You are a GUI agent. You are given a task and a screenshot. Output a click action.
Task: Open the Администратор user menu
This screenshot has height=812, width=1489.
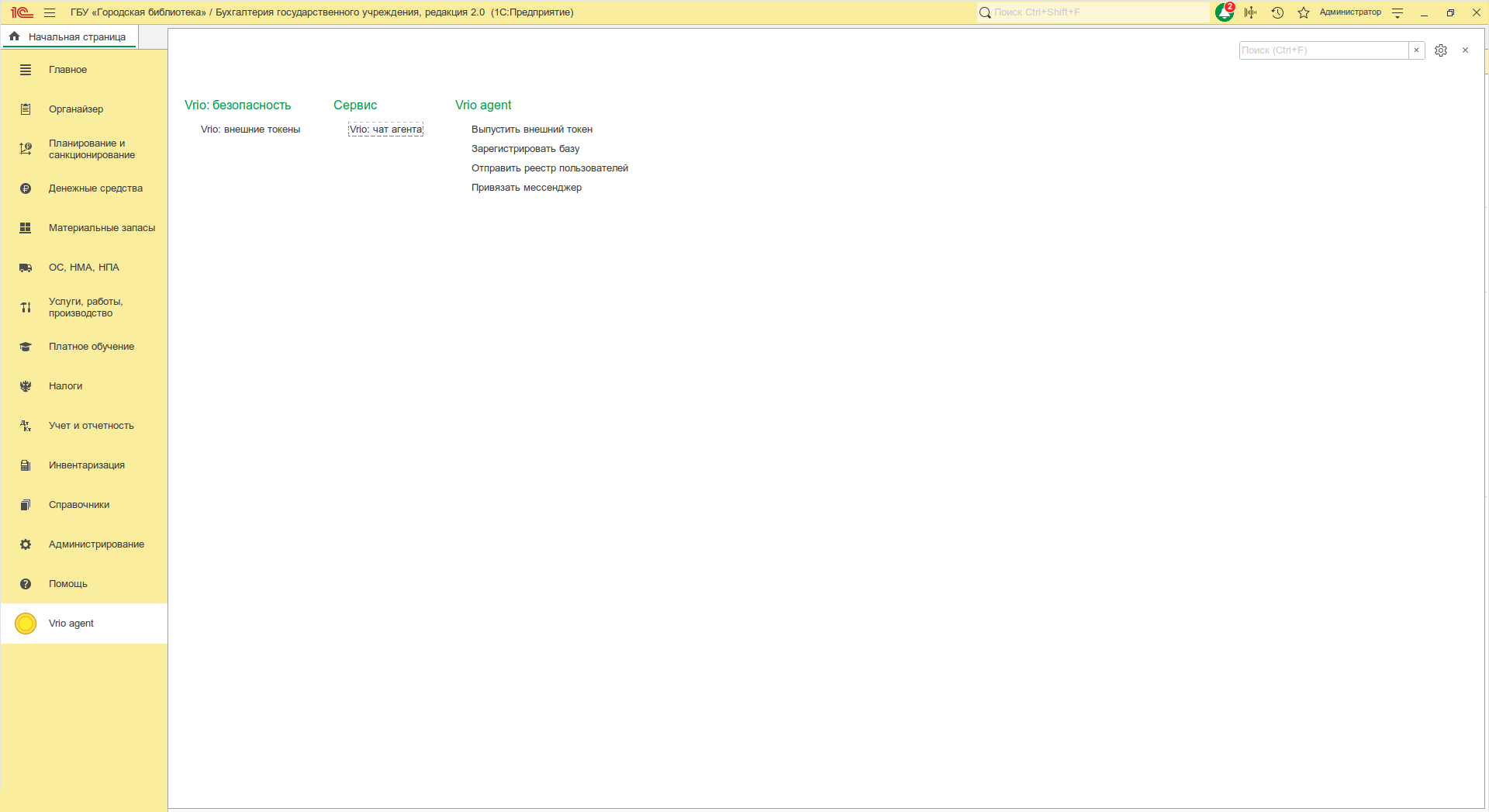1350,12
